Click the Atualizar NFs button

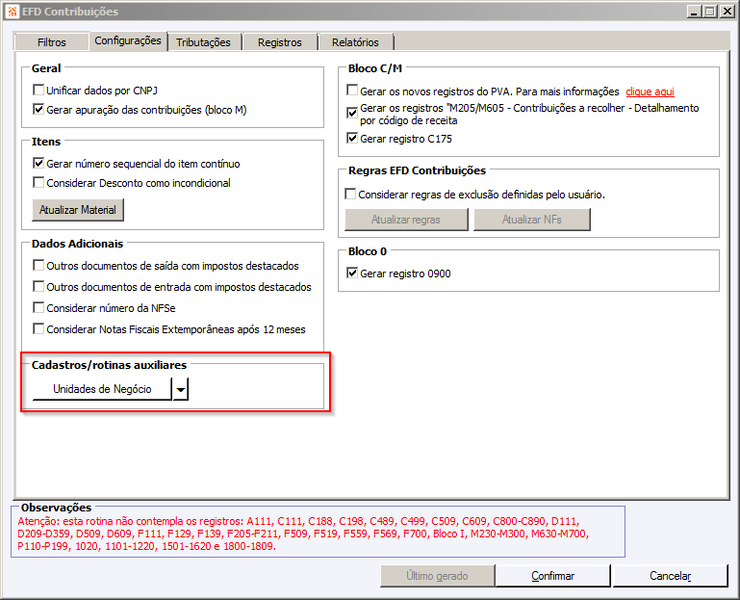pyautogui.click(x=532, y=220)
